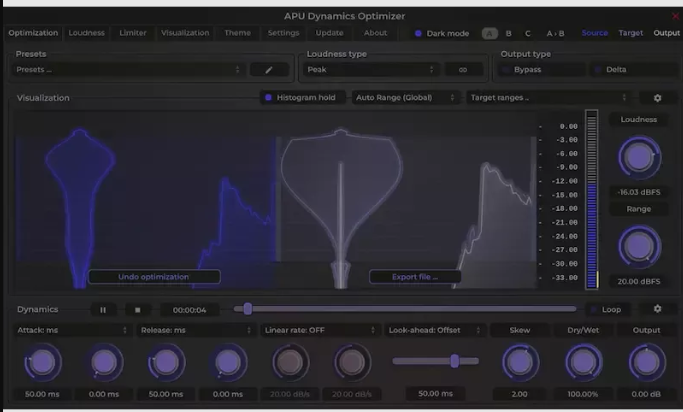The height and width of the screenshot is (412, 683).
Task: Open the Presets dropdown
Action: point(128,70)
